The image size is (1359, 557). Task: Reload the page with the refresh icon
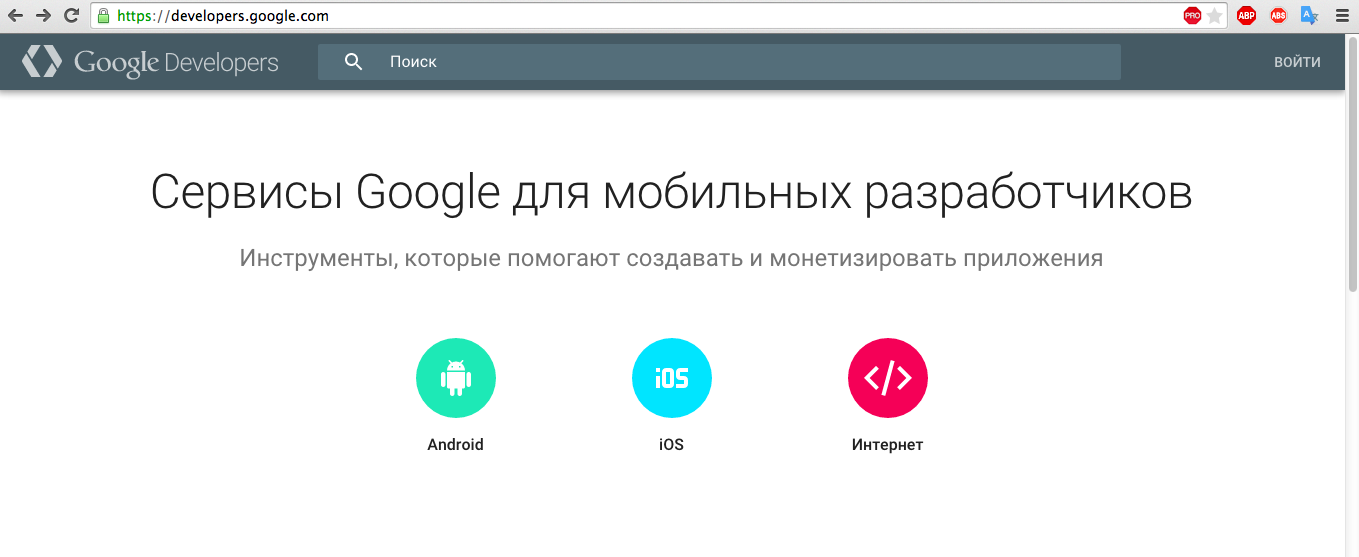[x=71, y=16]
